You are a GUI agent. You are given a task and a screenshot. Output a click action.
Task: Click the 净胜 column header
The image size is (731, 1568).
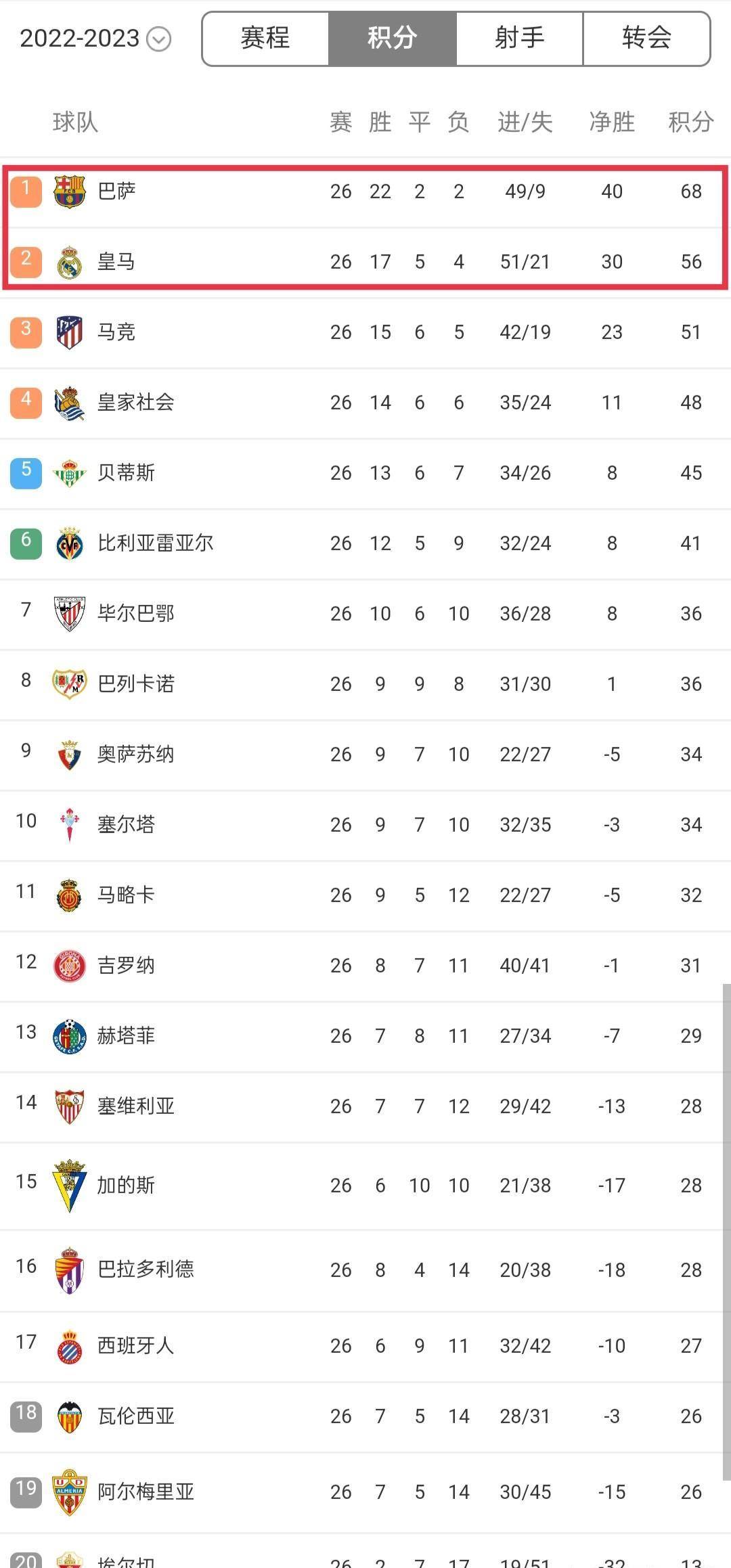(x=612, y=122)
